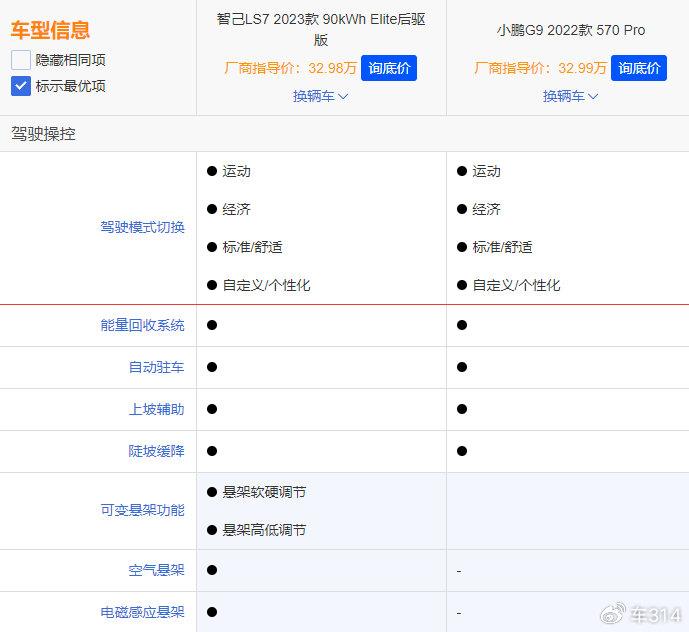
Task: Uncheck the 标示最优项 checkbox
Action: (x=21, y=86)
